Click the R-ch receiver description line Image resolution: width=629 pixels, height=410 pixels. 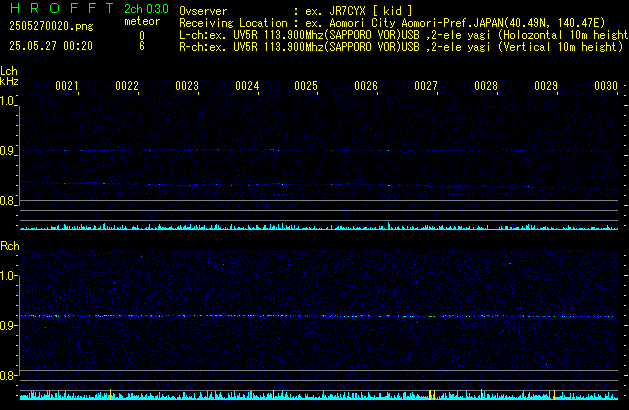pos(401,47)
